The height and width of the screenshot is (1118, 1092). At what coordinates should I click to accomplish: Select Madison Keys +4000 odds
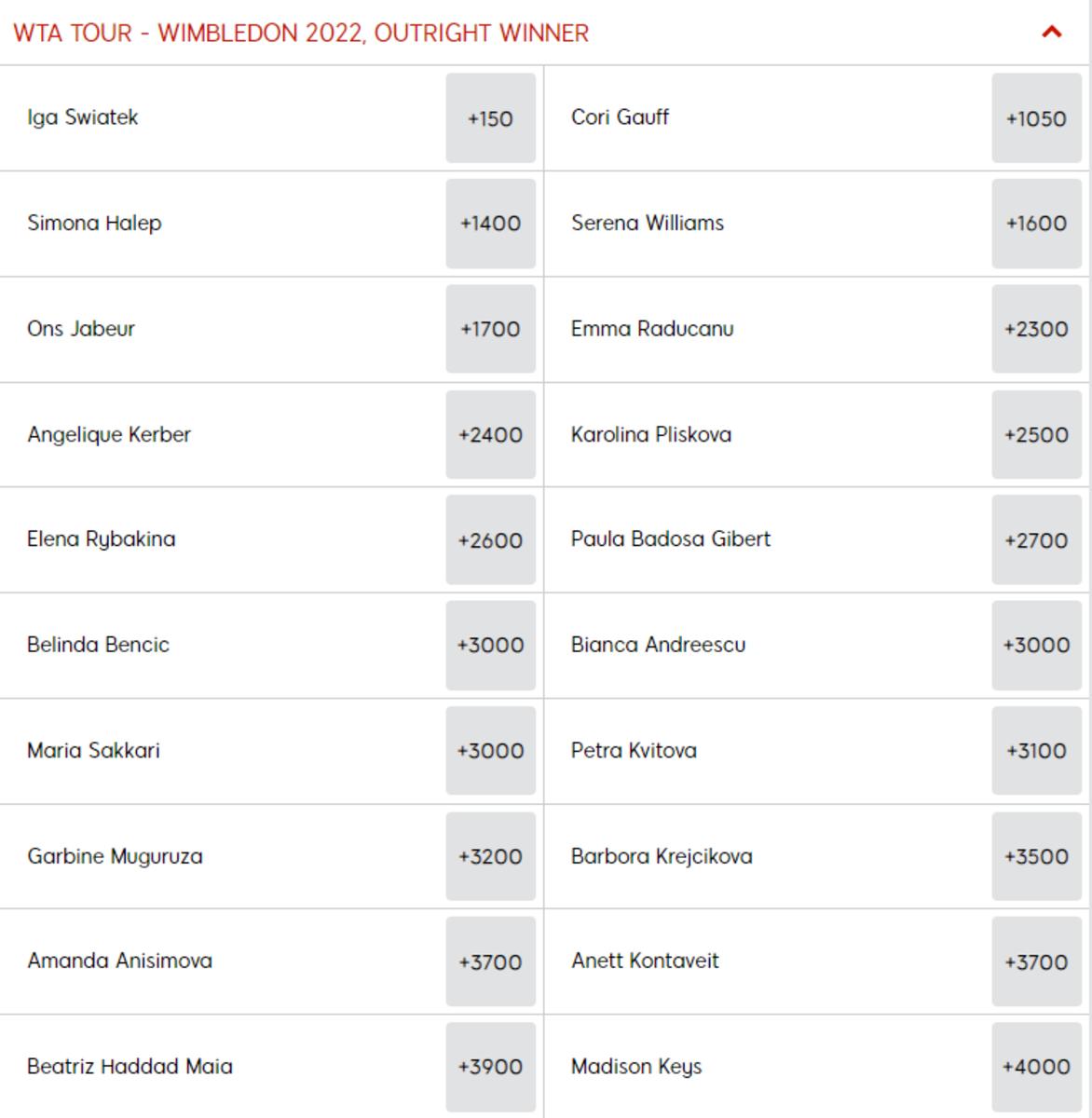click(1036, 1068)
